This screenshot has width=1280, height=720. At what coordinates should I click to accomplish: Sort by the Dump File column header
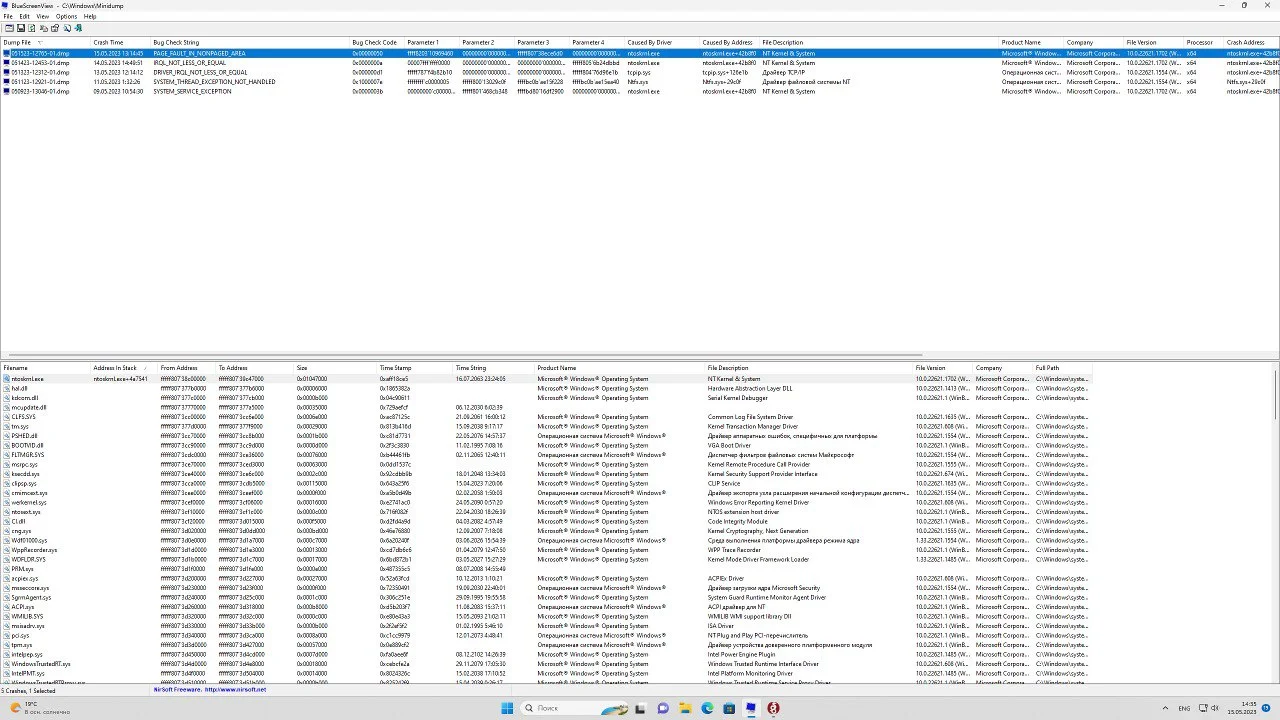click(x=18, y=43)
